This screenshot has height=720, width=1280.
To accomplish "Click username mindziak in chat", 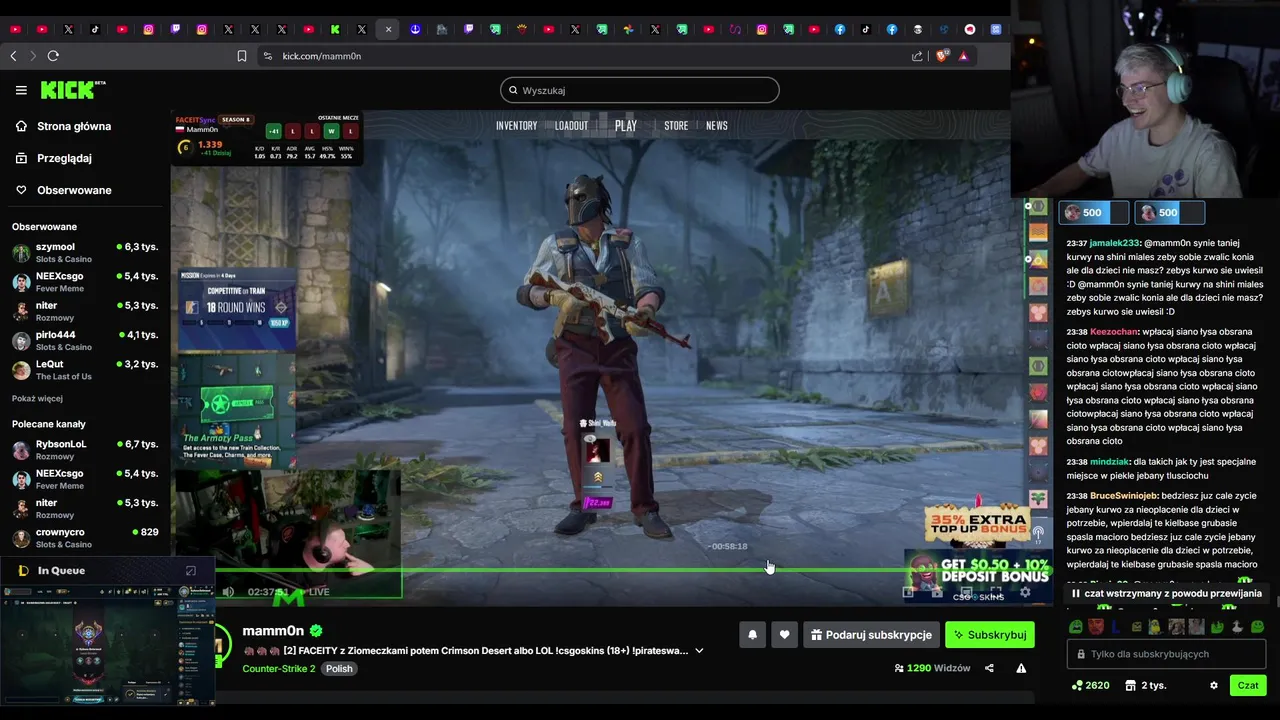I will (1110, 462).
